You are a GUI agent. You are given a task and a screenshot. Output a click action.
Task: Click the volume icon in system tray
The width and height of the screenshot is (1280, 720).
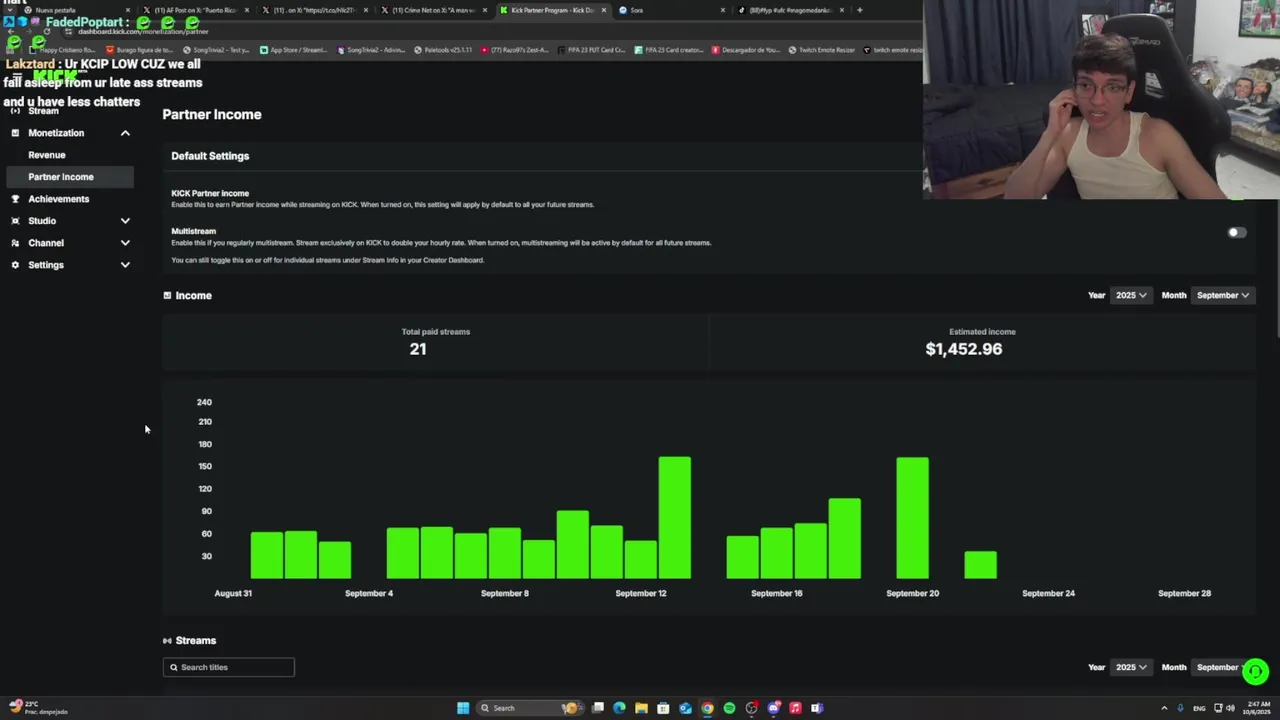coord(1231,708)
